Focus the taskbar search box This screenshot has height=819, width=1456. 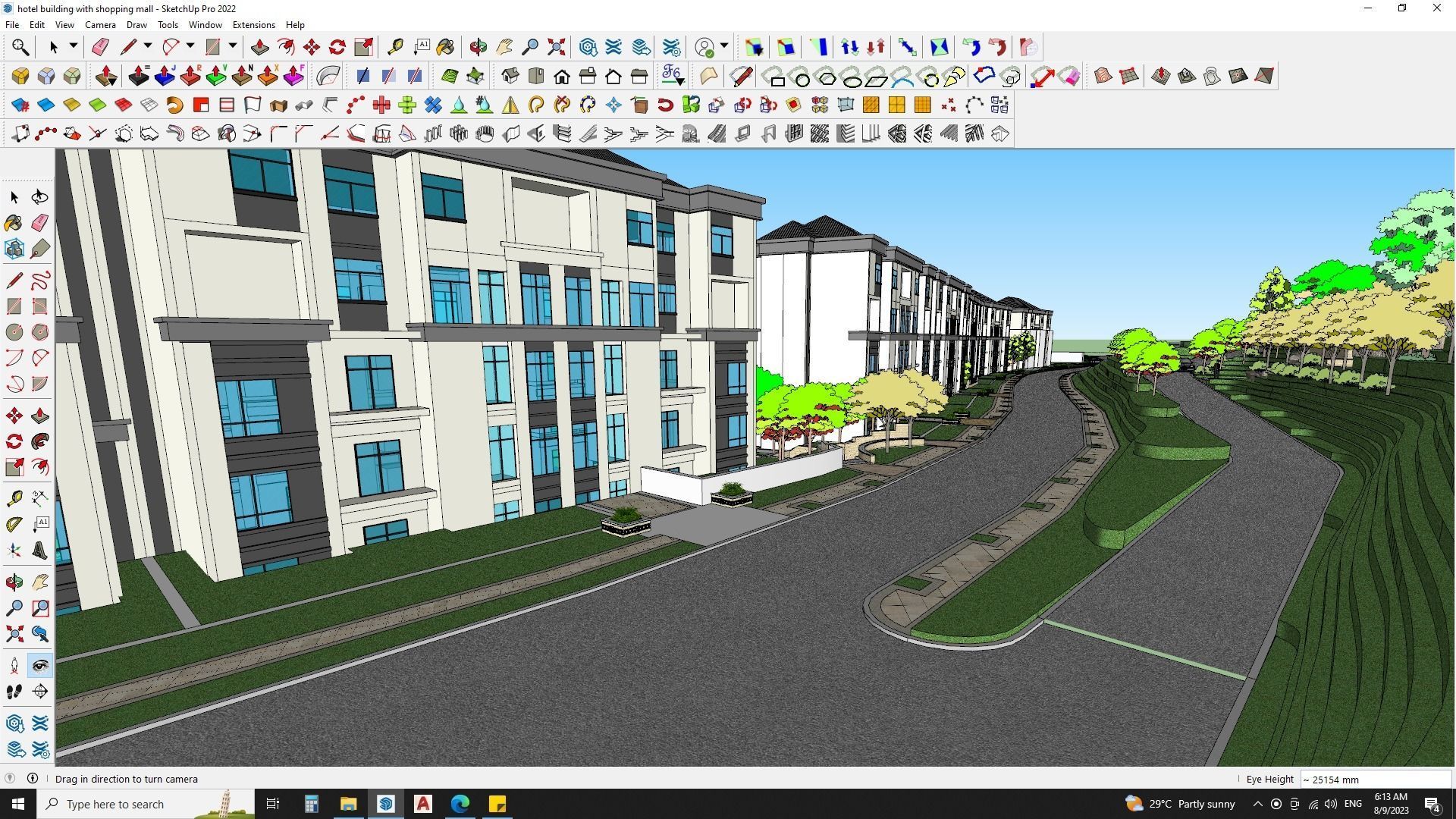146,804
